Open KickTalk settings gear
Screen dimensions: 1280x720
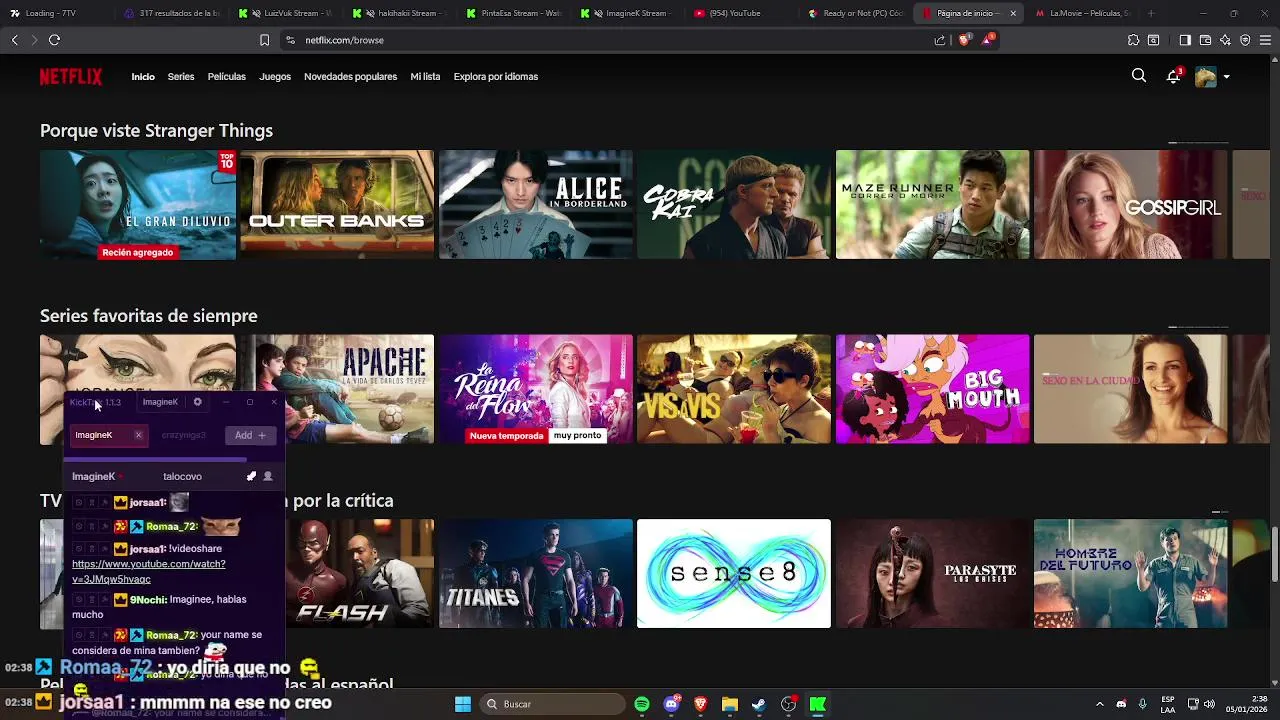pyautogui.click(x=197, y=402)
